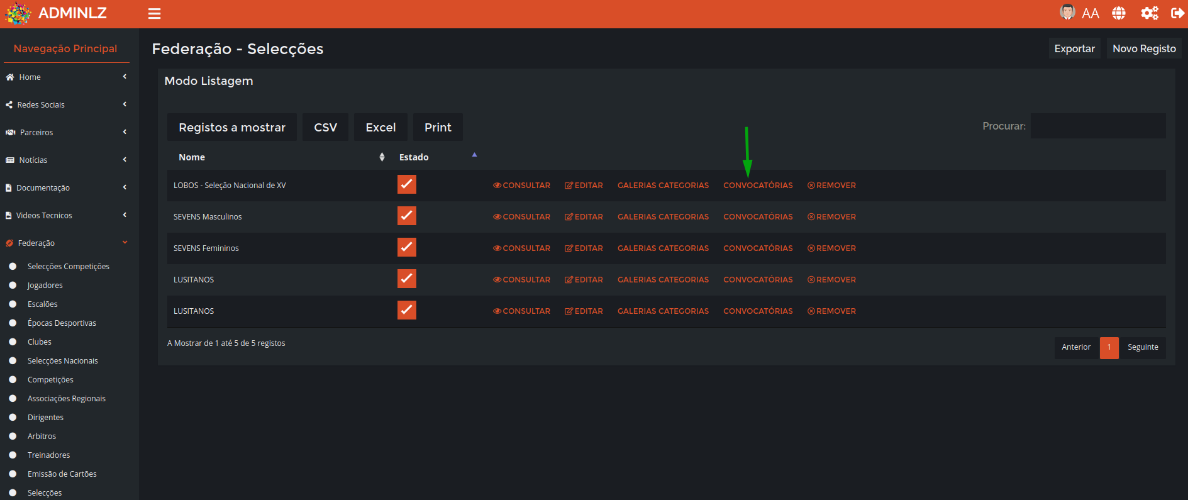Screen dimensions: 1188x500
Task: Toggle Estado checkbox of last LUSITANOS row
Action: 407,311
